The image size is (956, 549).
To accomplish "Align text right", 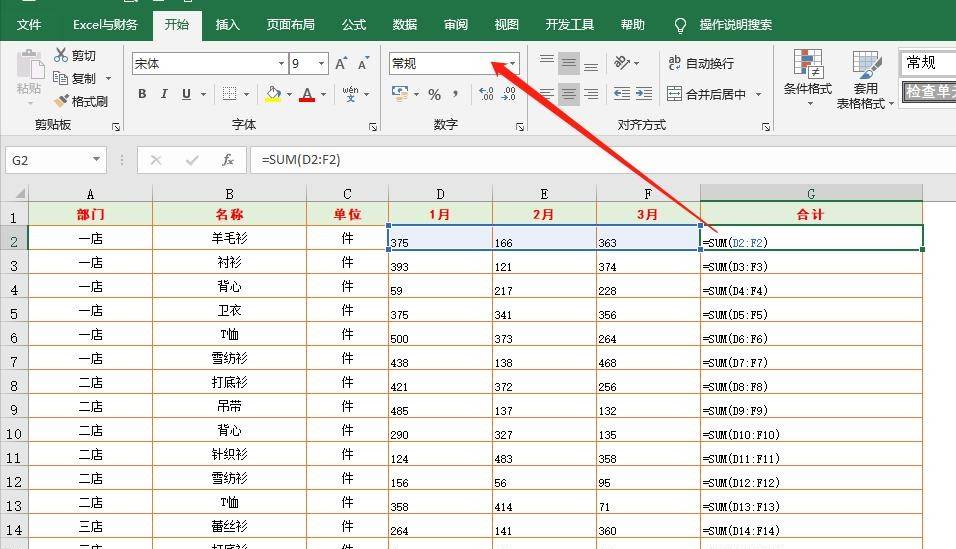I will [x=591, y=94].
